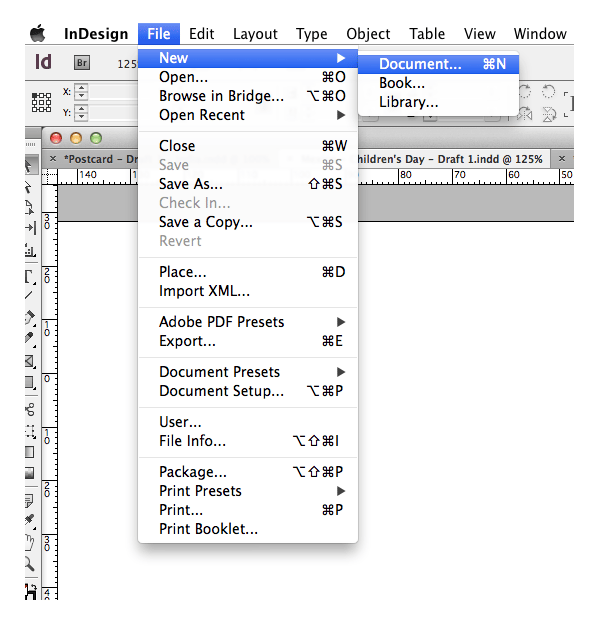Image resolution: width=600 pixels, height=628 pixels.
Task: Choose Import XML…
Action: click(248, 291)
